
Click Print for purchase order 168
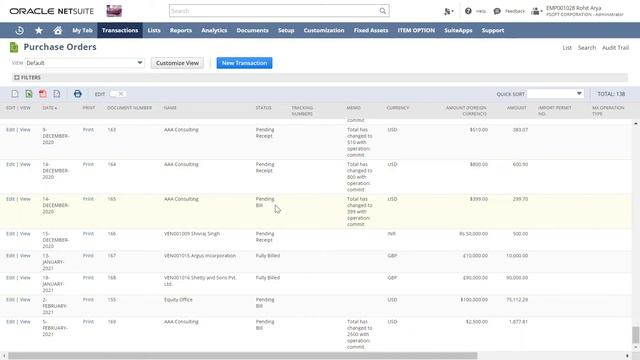pyautogui.click(x=88, y=278)
